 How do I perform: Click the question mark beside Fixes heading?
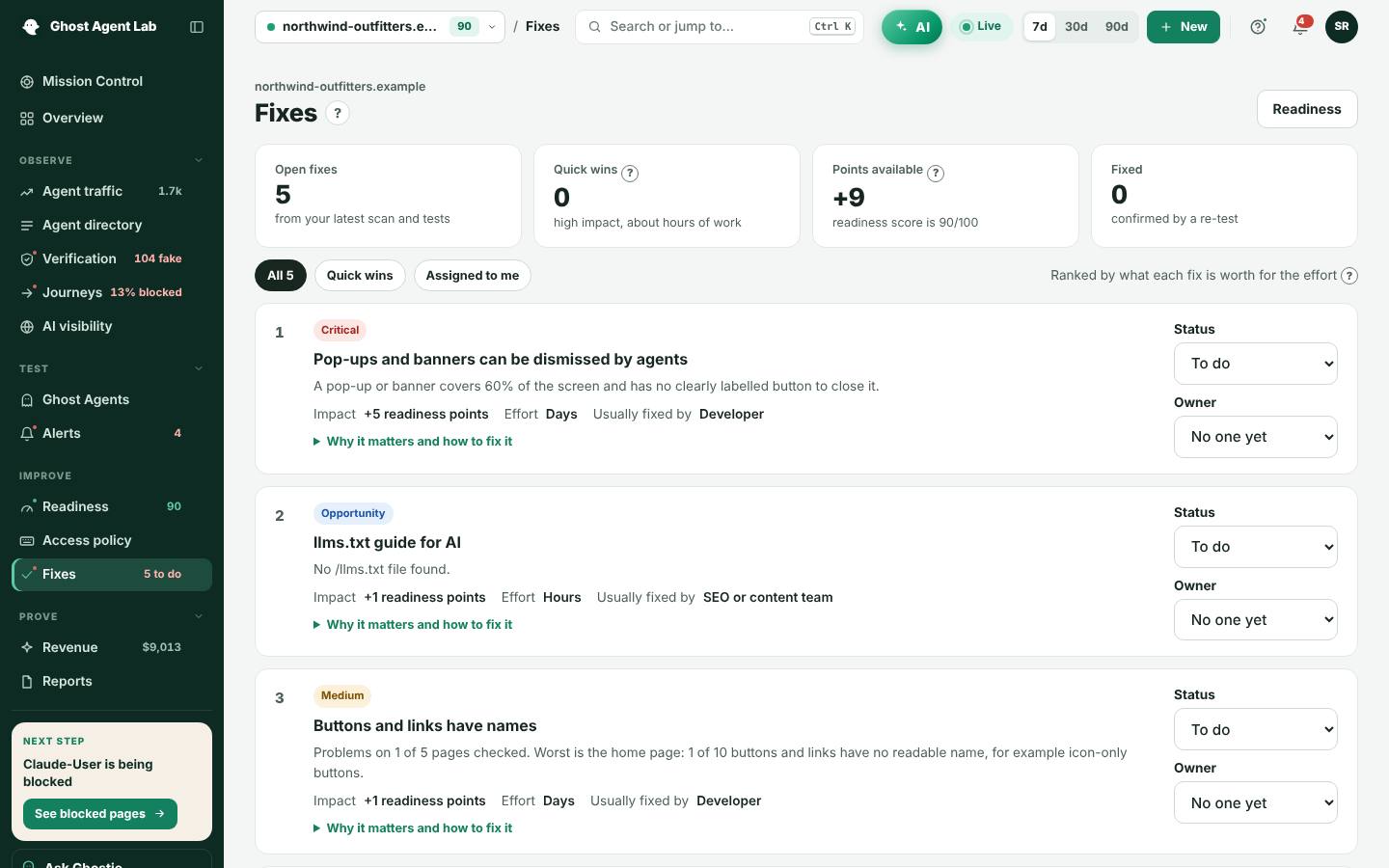(x=338, y=113)
